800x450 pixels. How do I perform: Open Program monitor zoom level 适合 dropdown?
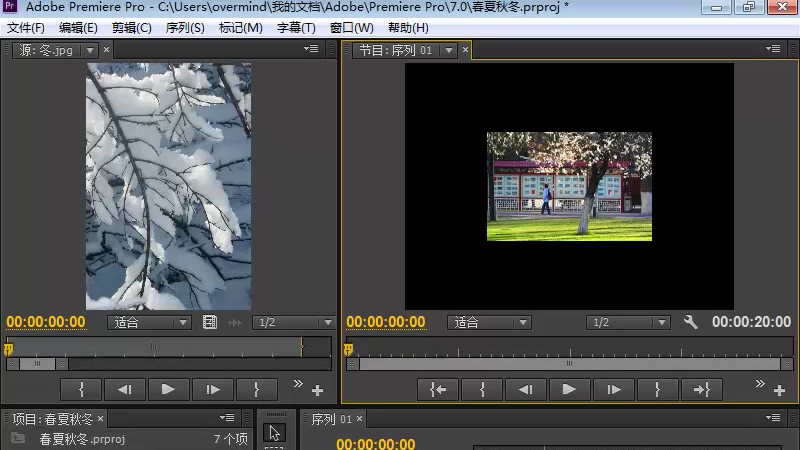[489, 322]
